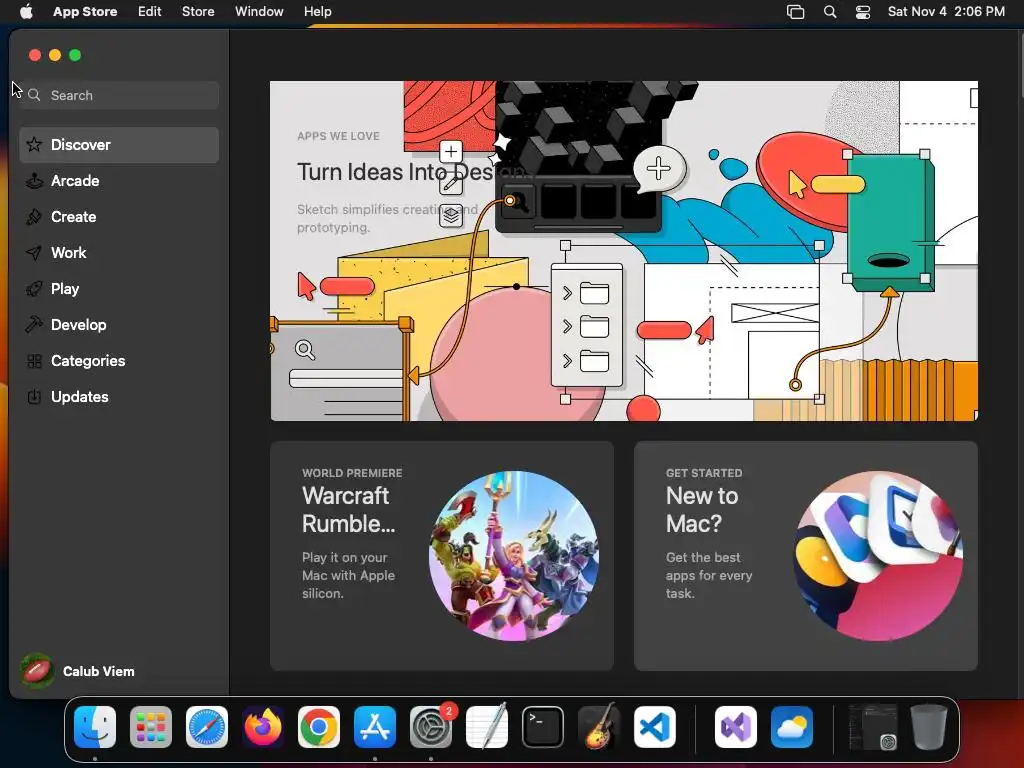Go to the Play section

tap(119, 289)
